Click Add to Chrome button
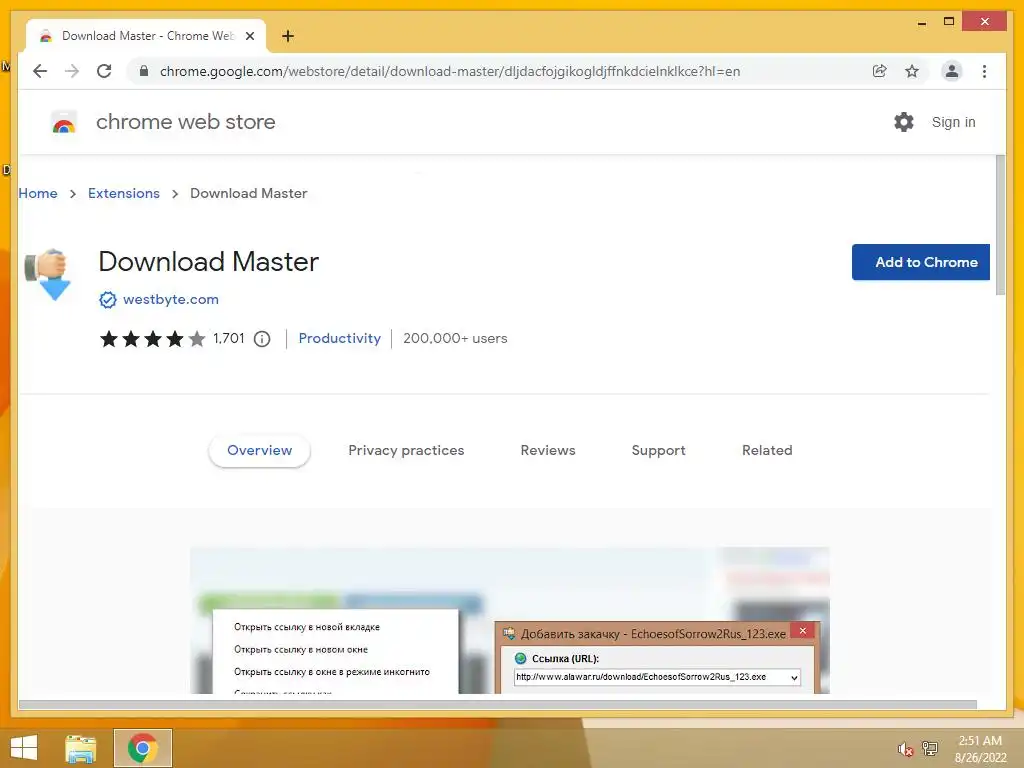Viewport: 1024px width, 768px height. pyautogui.click(x=921, y=263)
